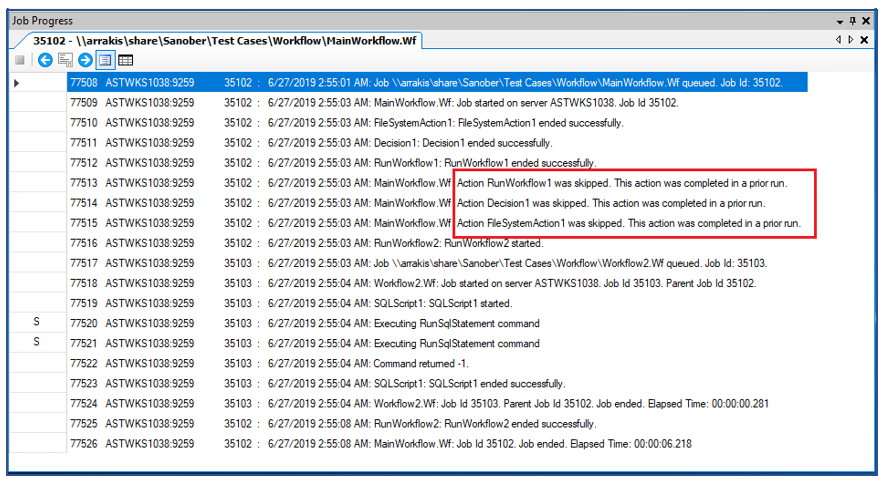Close the 35102 MainWorkflow.Wf tab
The height and width of the screenshot is (490, 887).
[866, 40]
